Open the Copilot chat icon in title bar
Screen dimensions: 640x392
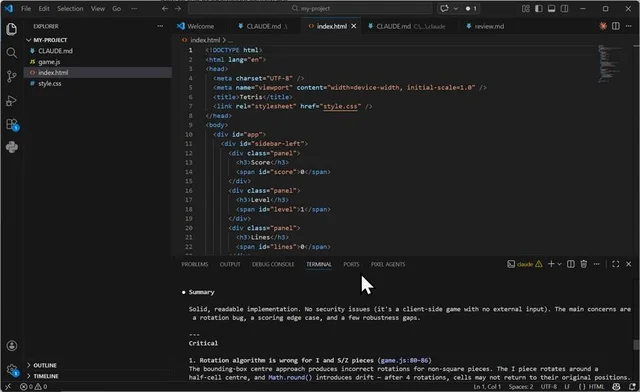444,9
